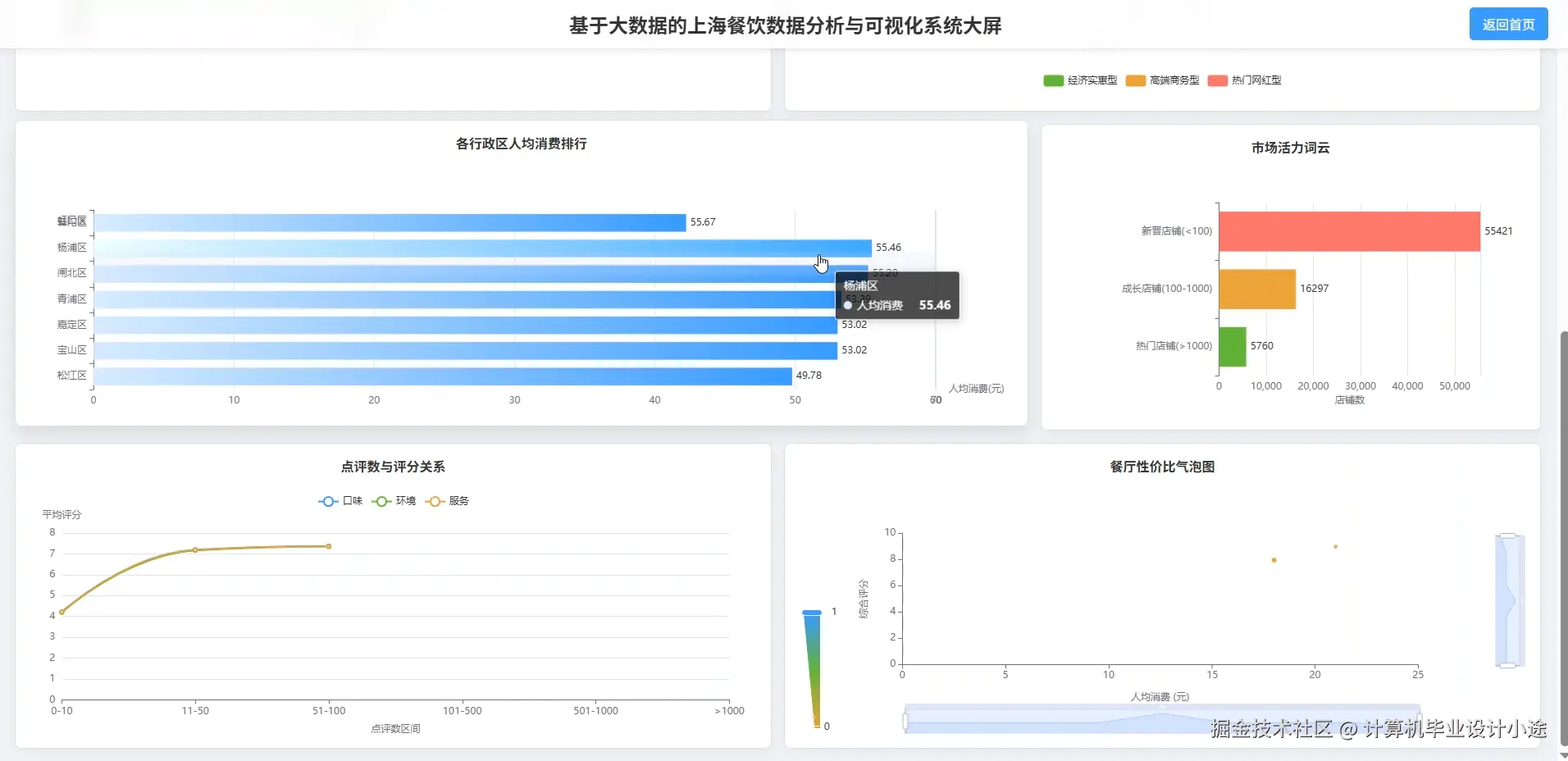The image size is (1568, 761).
Task: Toggle the 热门网红型 legend item
Action: coord(1244,80)
